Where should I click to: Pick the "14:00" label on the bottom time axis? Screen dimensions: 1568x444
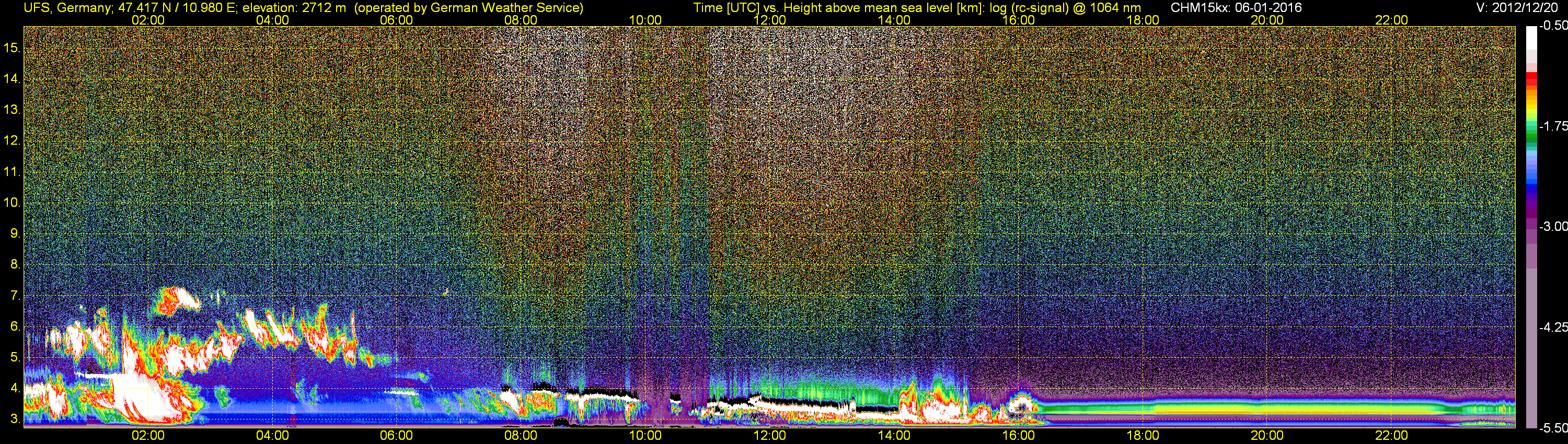894,436
